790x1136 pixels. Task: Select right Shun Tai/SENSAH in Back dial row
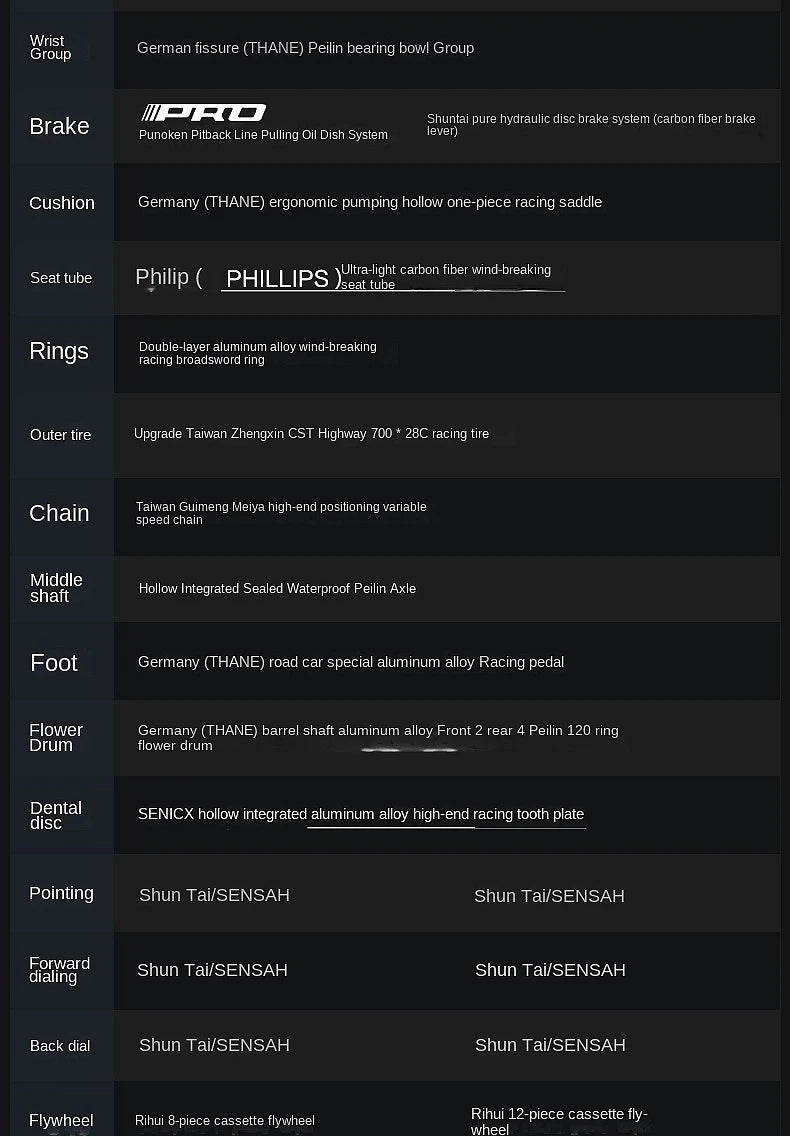pos(550,1045)
